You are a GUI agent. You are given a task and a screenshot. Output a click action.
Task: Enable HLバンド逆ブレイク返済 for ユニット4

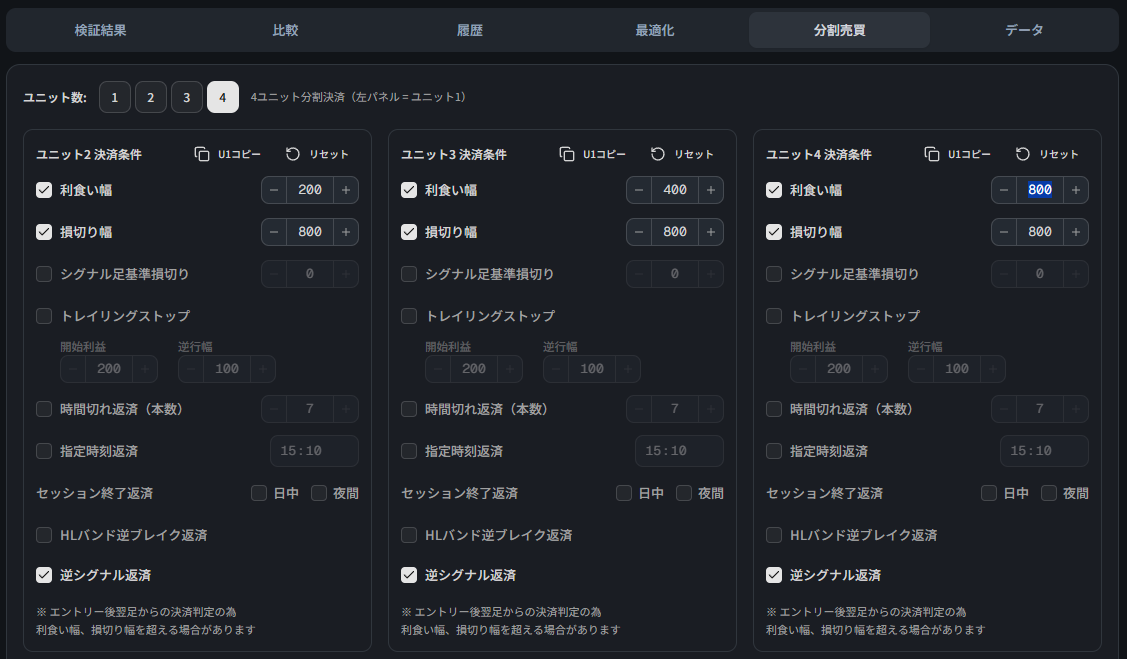pyautogui.click(x=774, y=535)
